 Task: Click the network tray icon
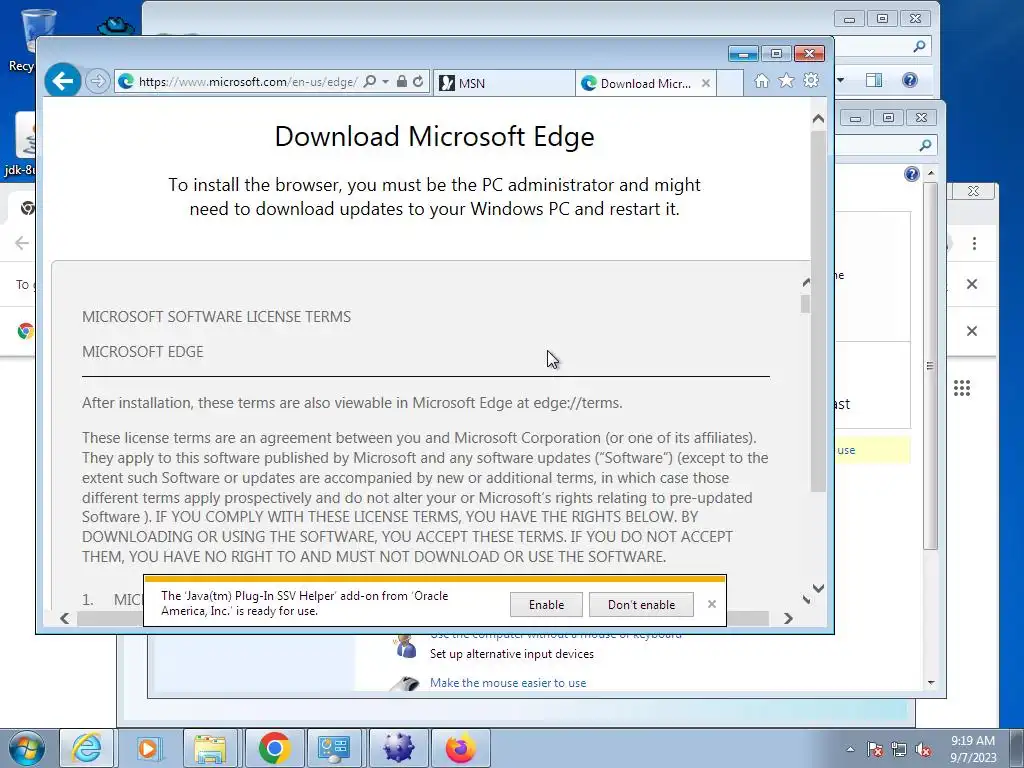coord(899,750)
